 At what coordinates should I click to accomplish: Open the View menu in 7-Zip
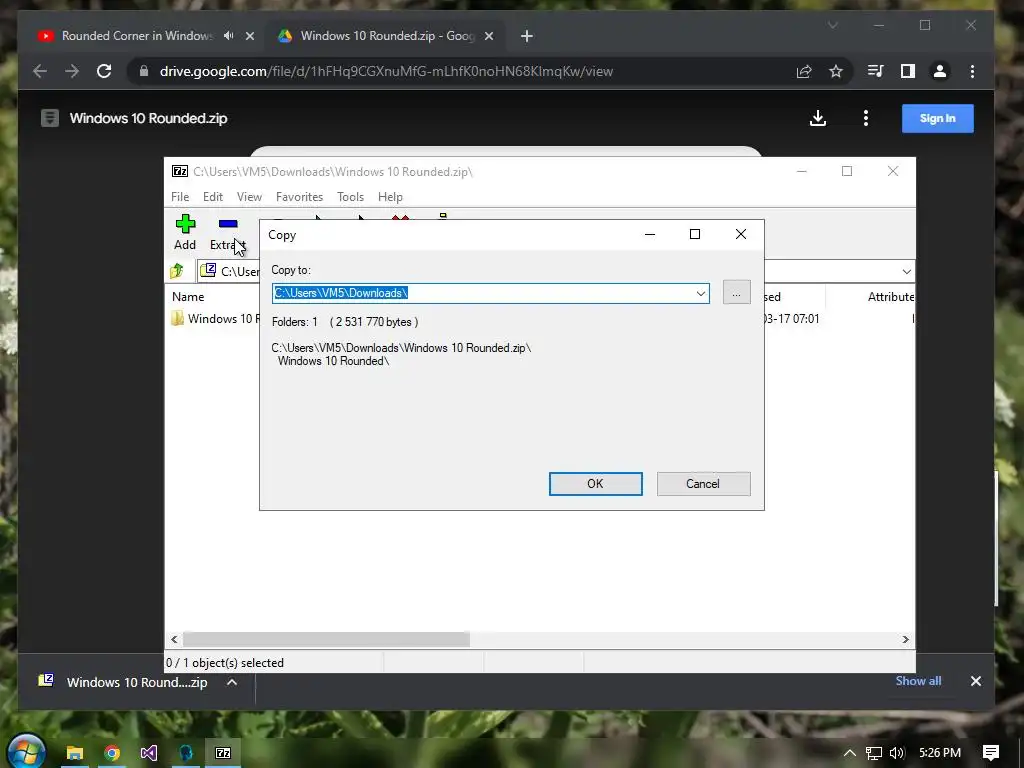249,197
